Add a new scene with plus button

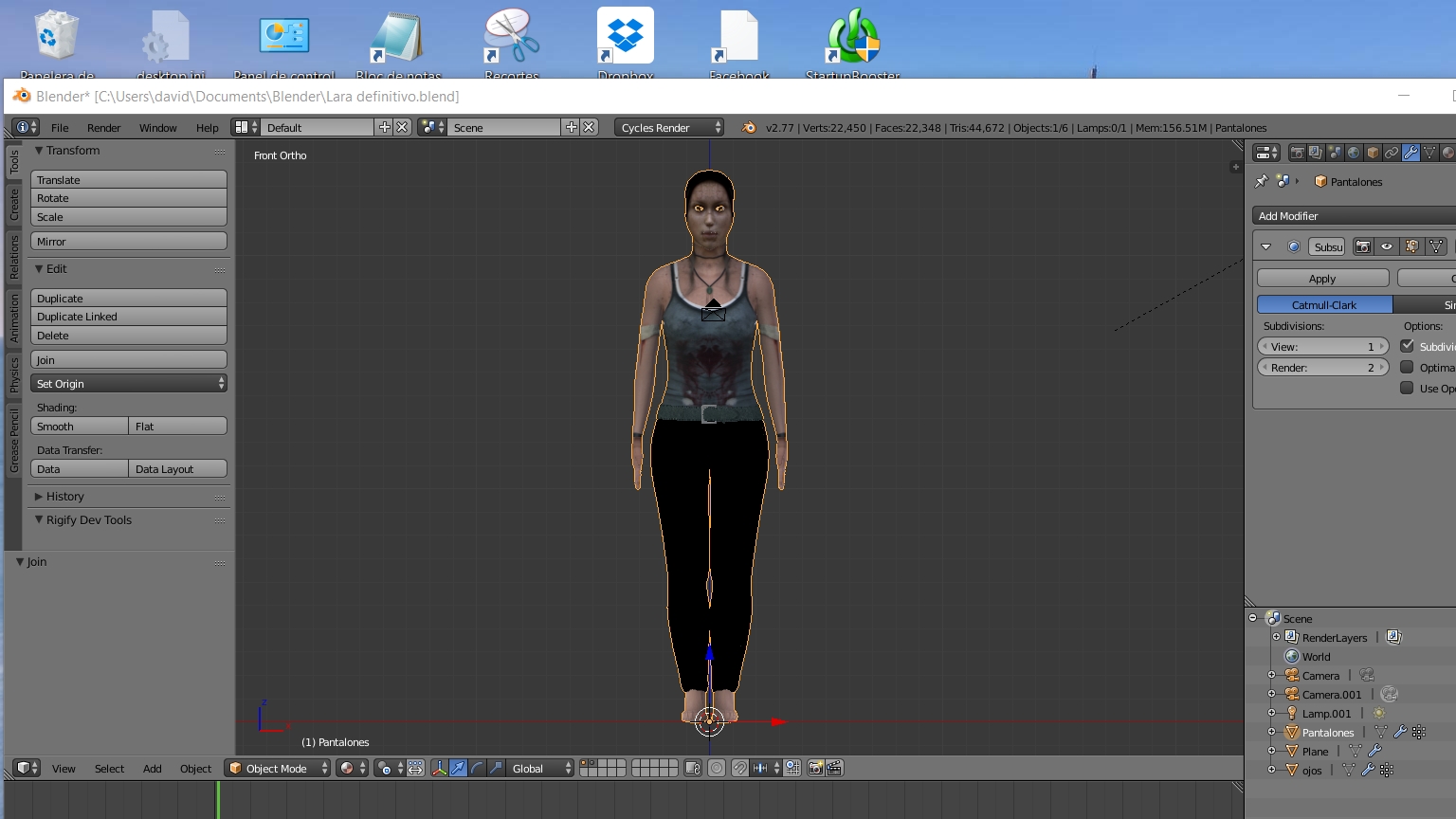571,127
